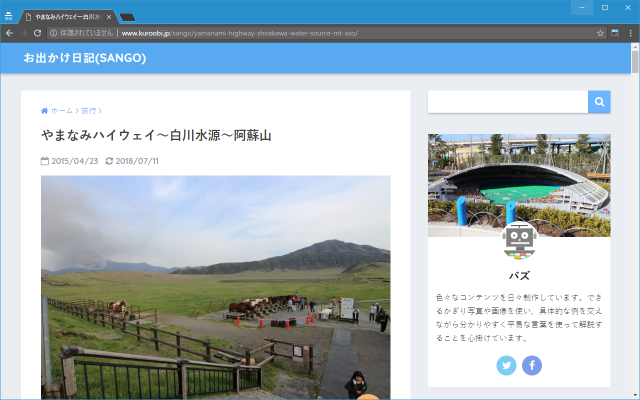Click the site info not-secure icon
This screenshot has width=640, height=400.
click(x=53, y=33)
